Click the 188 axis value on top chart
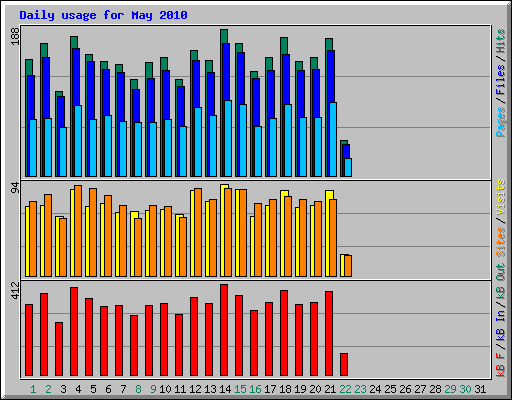This screenshot has height=400, width=512. pos(15,36)
